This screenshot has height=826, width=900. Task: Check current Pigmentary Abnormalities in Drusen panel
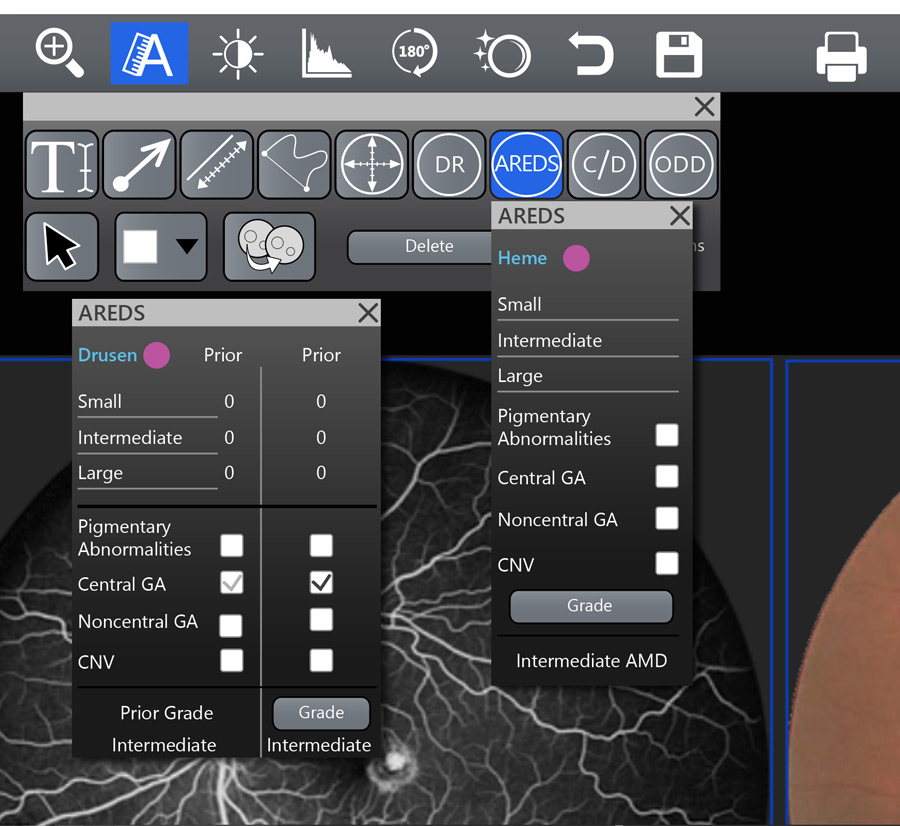pyautogui.click(x=321, y=545)
